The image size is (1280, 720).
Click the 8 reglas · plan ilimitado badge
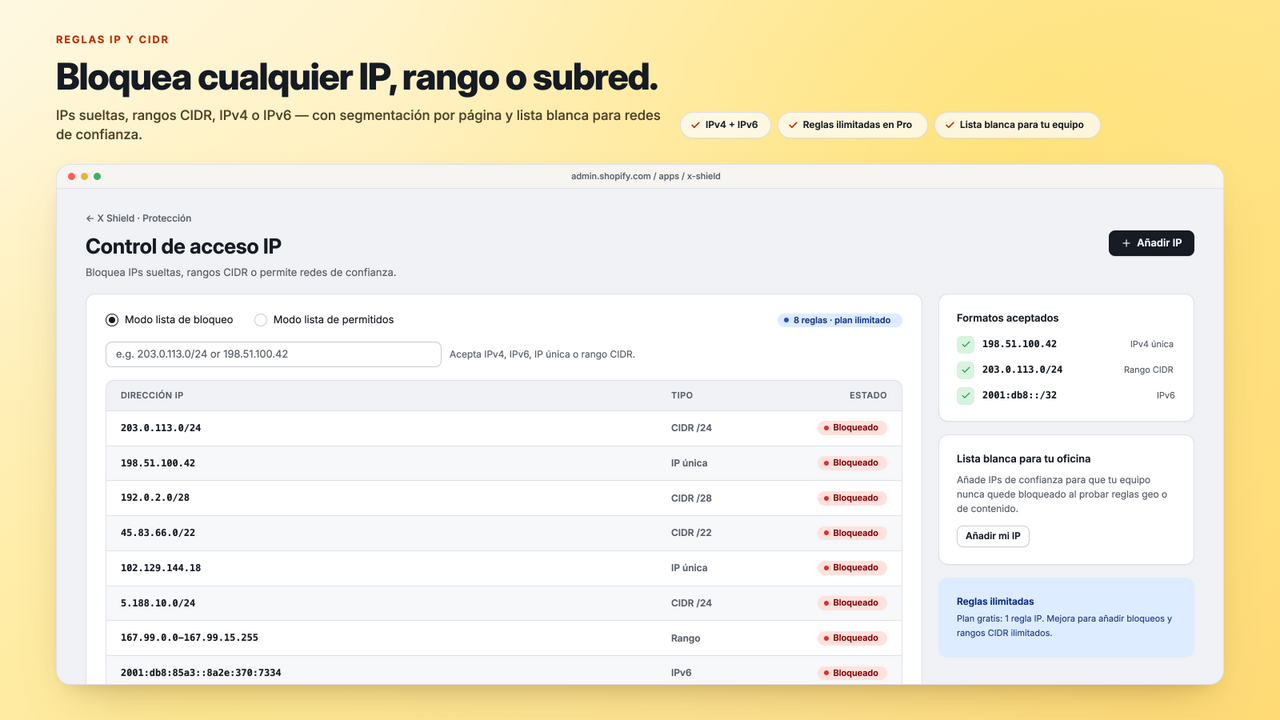click(840, 320)
